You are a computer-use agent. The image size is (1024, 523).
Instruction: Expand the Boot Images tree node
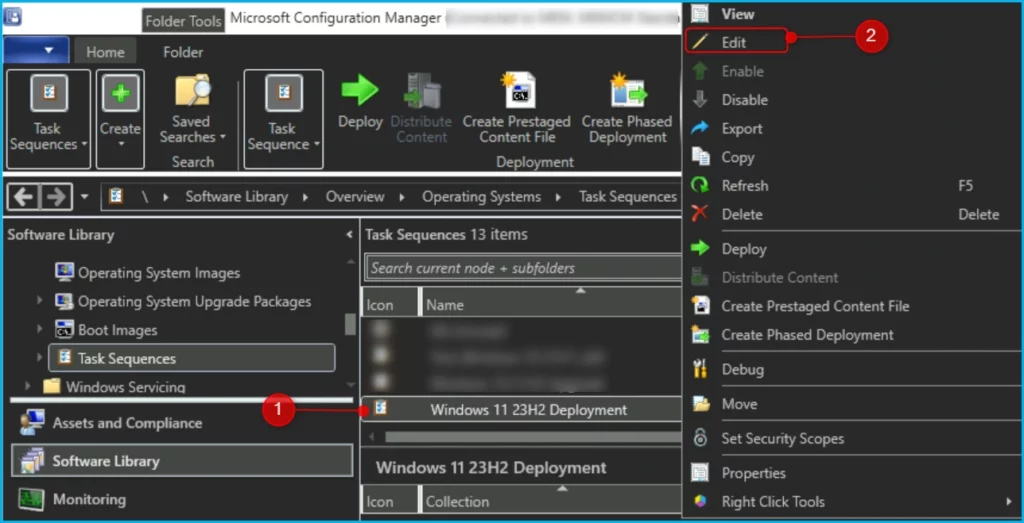[40, 330]
